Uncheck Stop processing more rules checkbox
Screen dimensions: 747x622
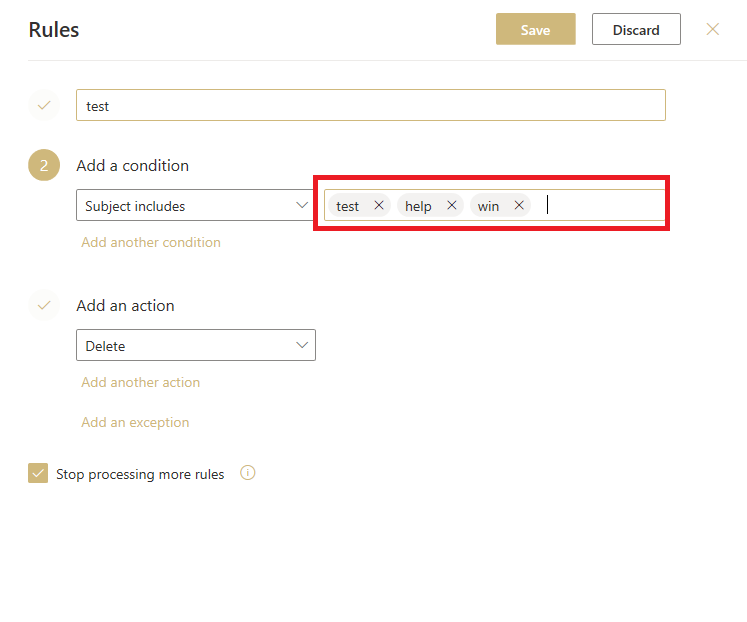[x=38, y=473]
